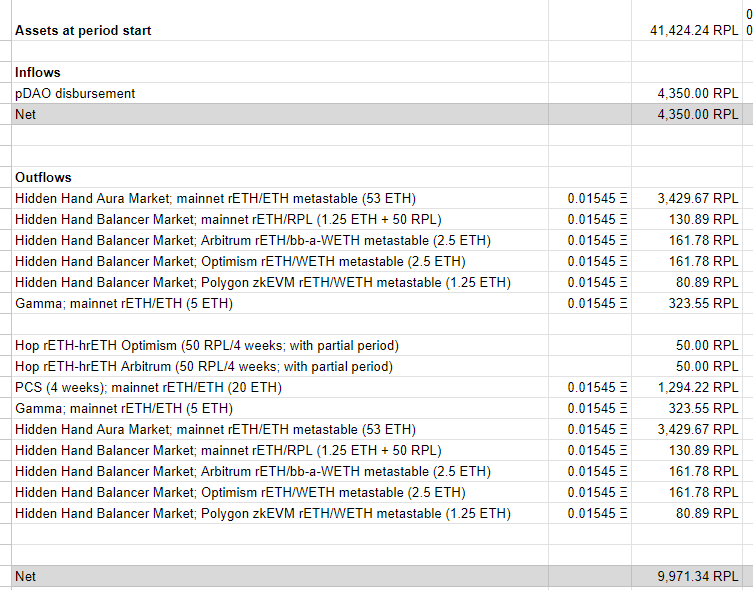Click 0.01545 Ξ in the row directly under Outflows

pos(597,198)
